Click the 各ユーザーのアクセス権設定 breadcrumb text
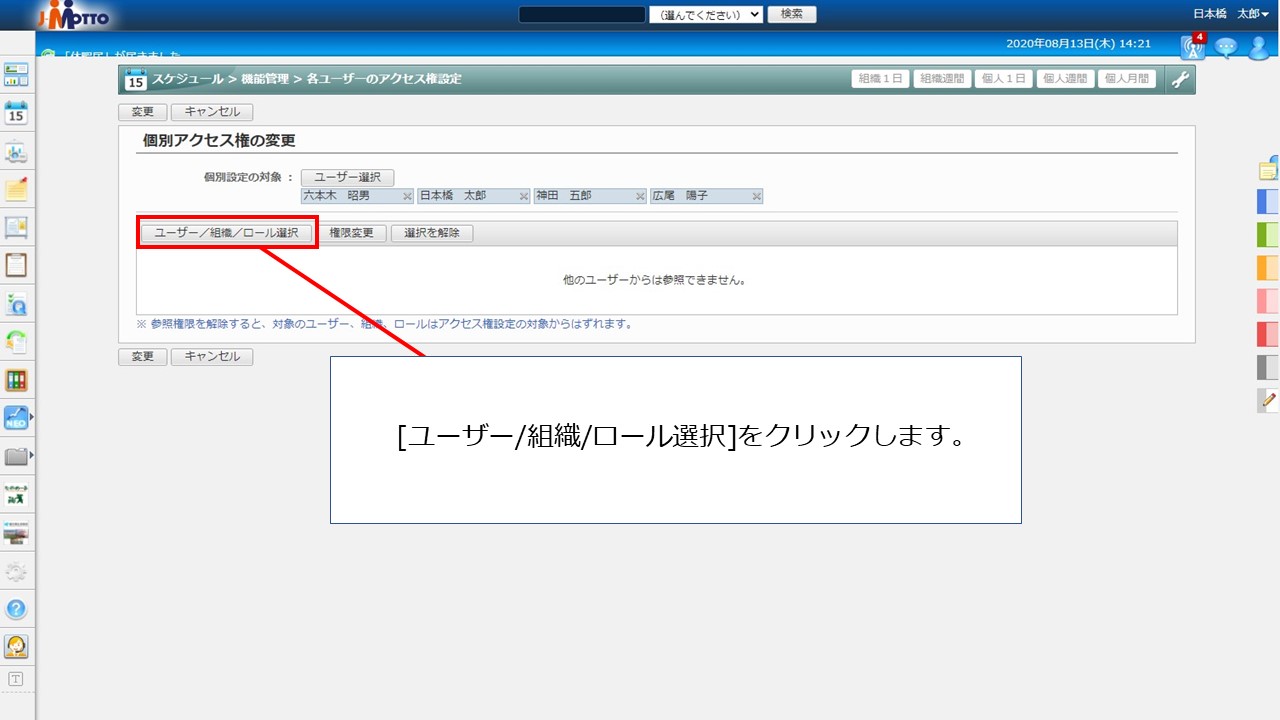 (384, 79)
